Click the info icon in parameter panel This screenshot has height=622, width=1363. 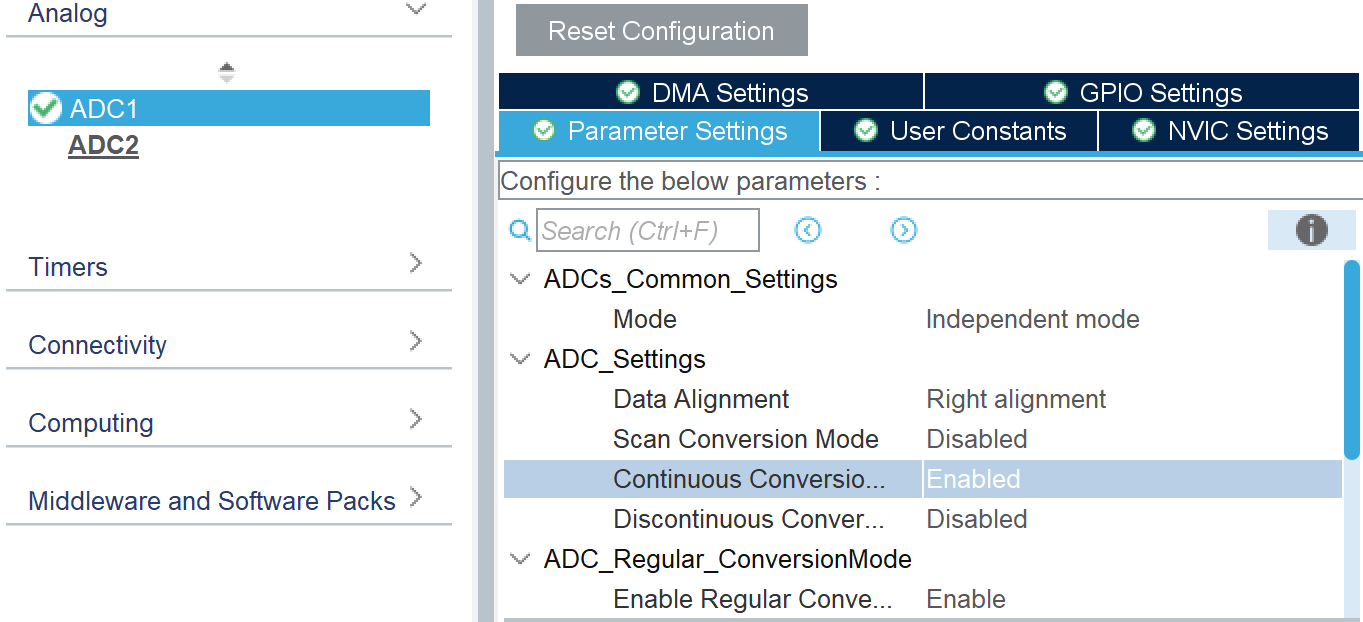click(x=1311, y=231)
